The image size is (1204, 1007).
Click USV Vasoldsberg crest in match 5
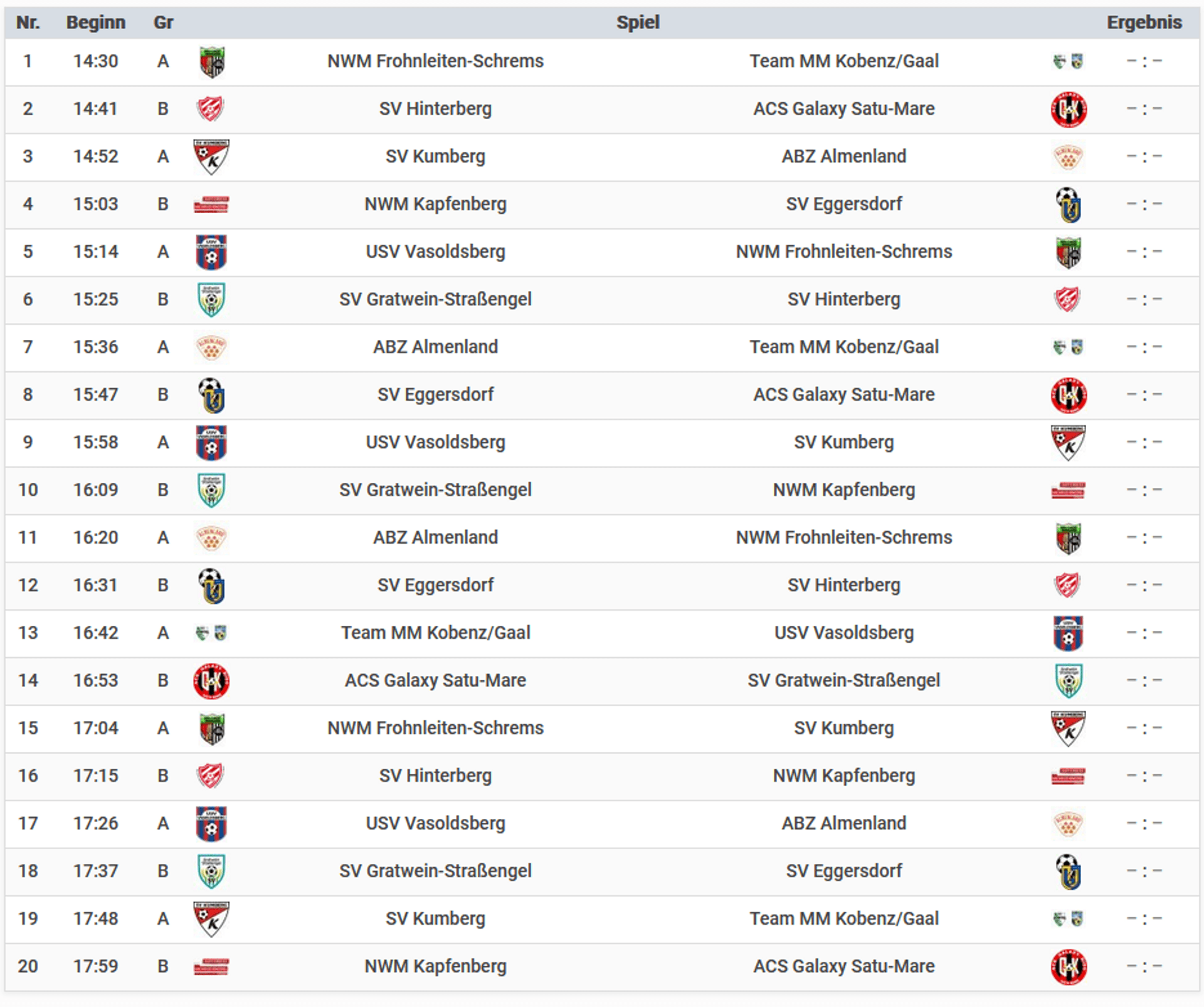211,252
